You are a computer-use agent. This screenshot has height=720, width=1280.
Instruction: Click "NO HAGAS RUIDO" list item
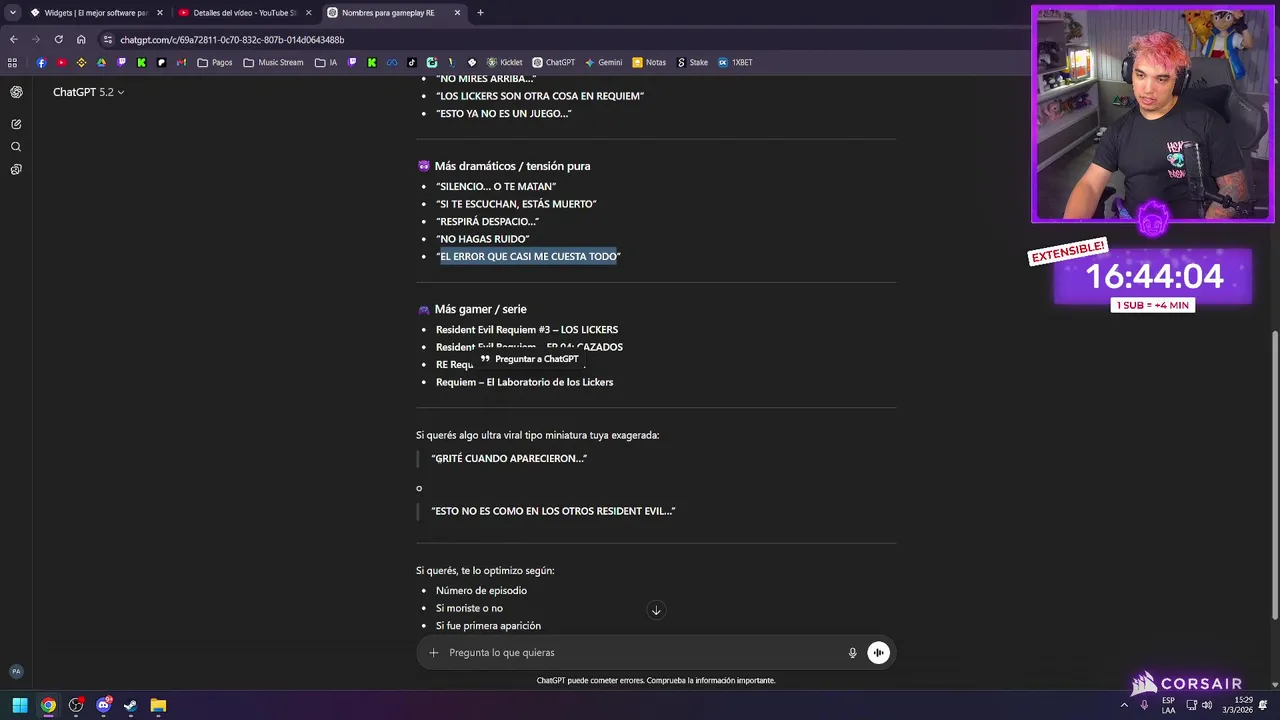click(x=483, y=239)
